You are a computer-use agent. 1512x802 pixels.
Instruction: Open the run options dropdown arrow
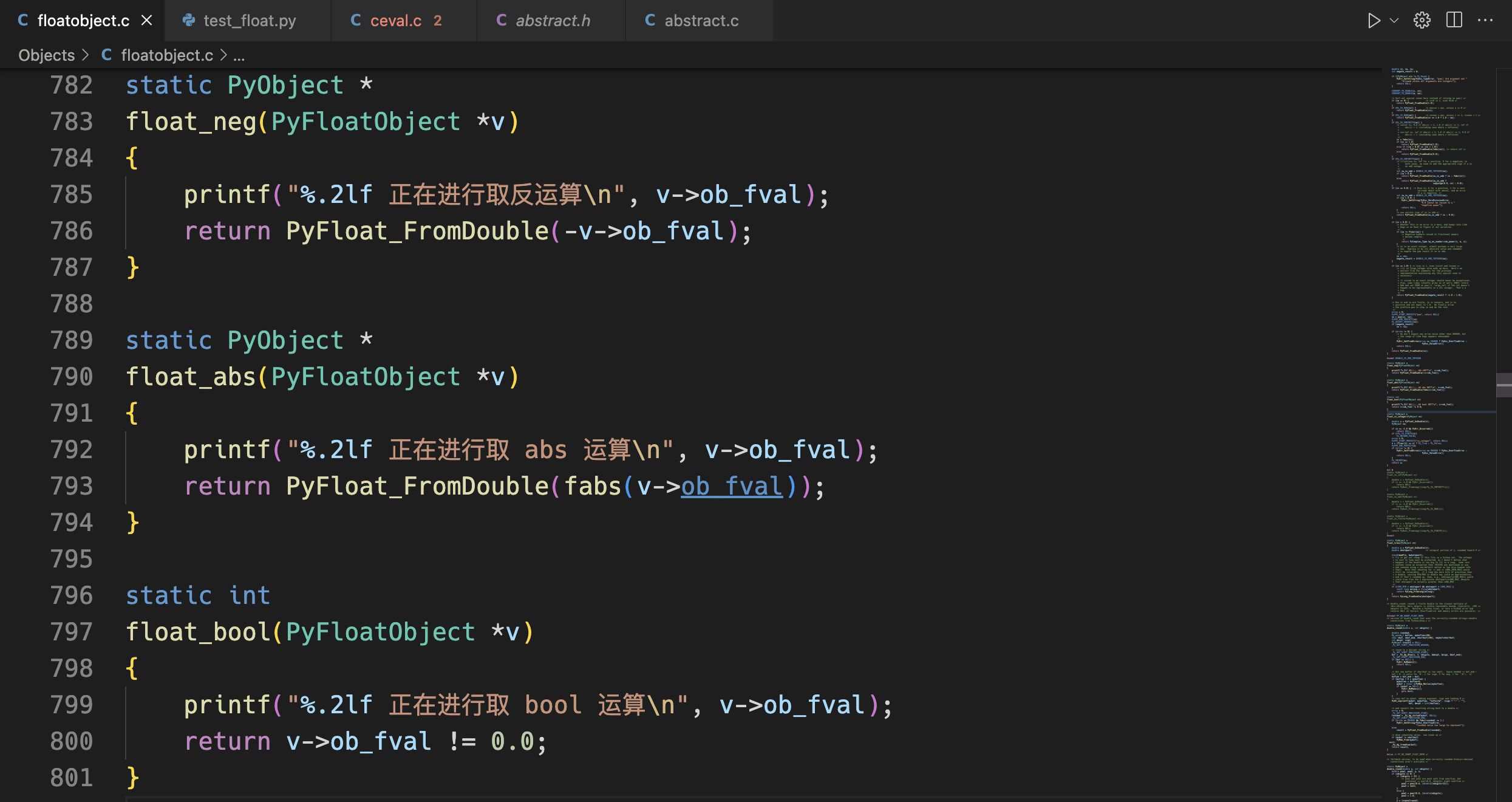click(1394, 21)
